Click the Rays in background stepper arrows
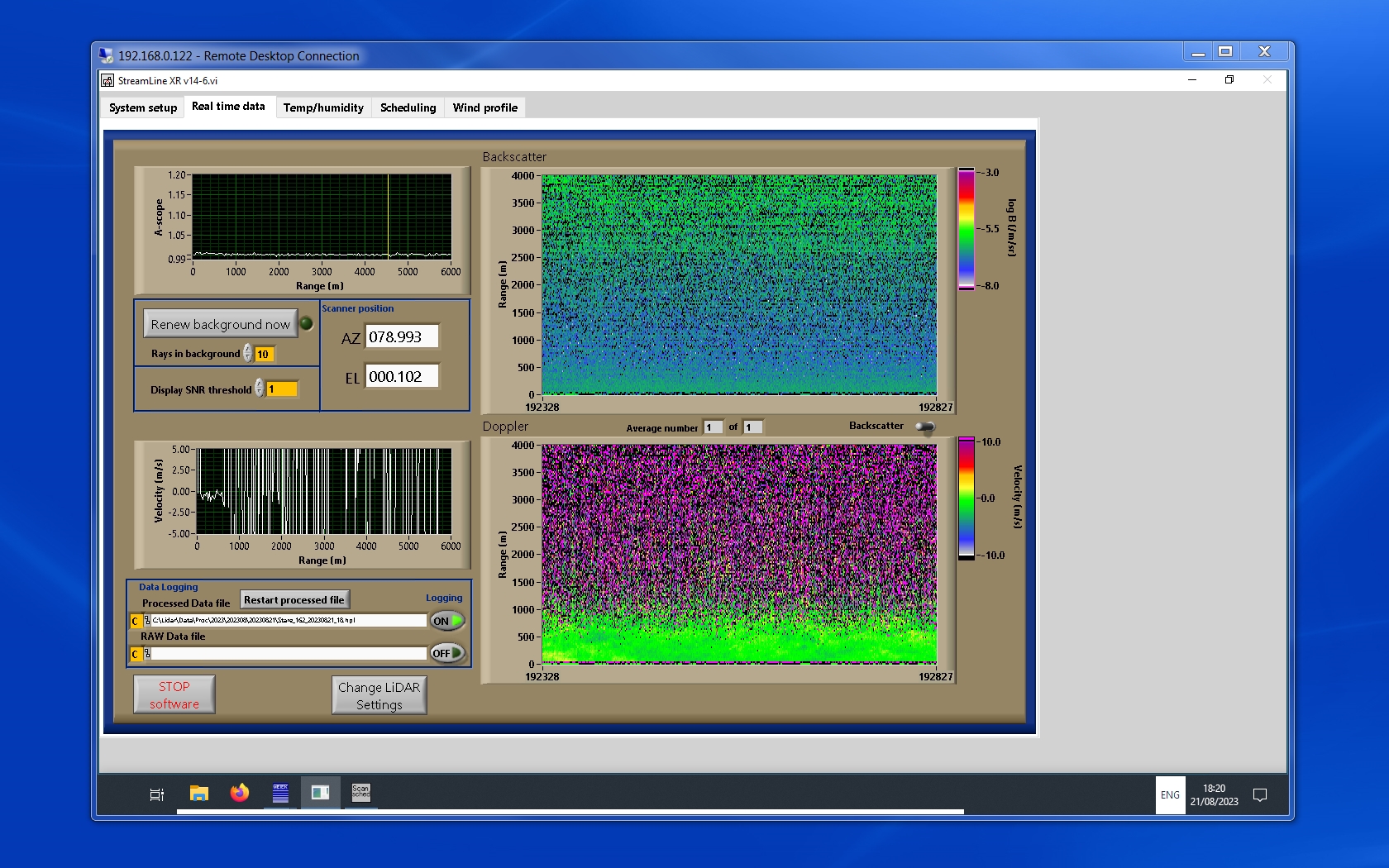Image resolution: width=1389 pixels, height=868 pixels. pyautogui.click(x=248, y=354)
